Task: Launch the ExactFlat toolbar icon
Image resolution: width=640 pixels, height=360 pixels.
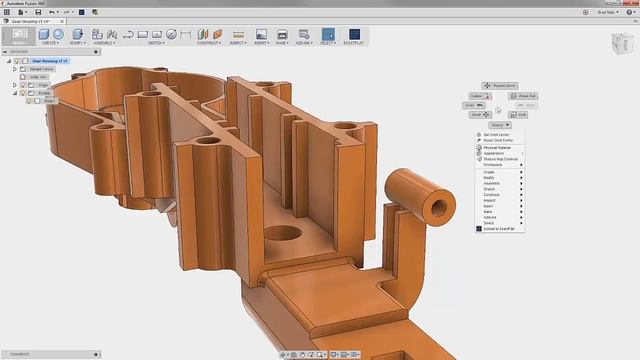Action: click(x=354, y=34)
